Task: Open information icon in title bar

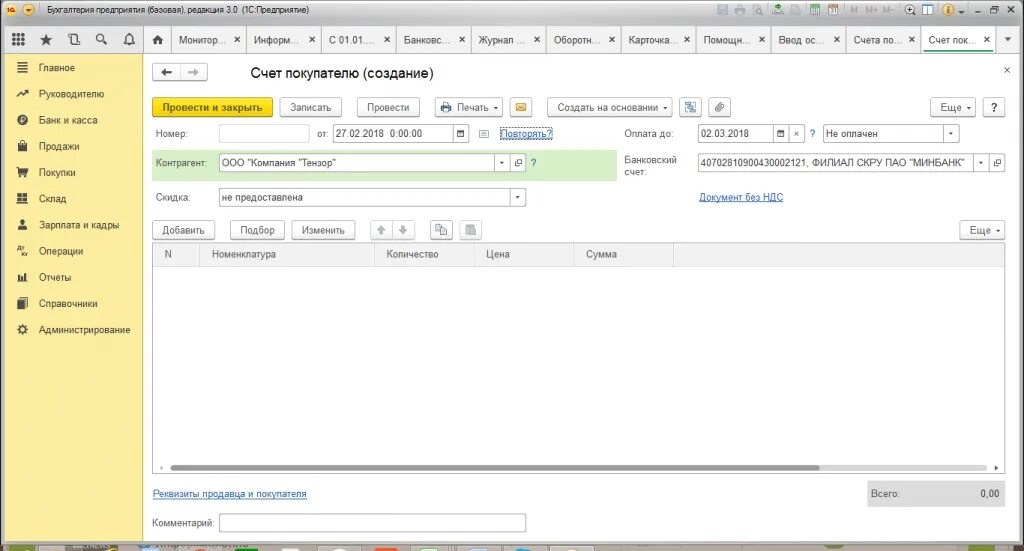Action: tap(948, 10)
